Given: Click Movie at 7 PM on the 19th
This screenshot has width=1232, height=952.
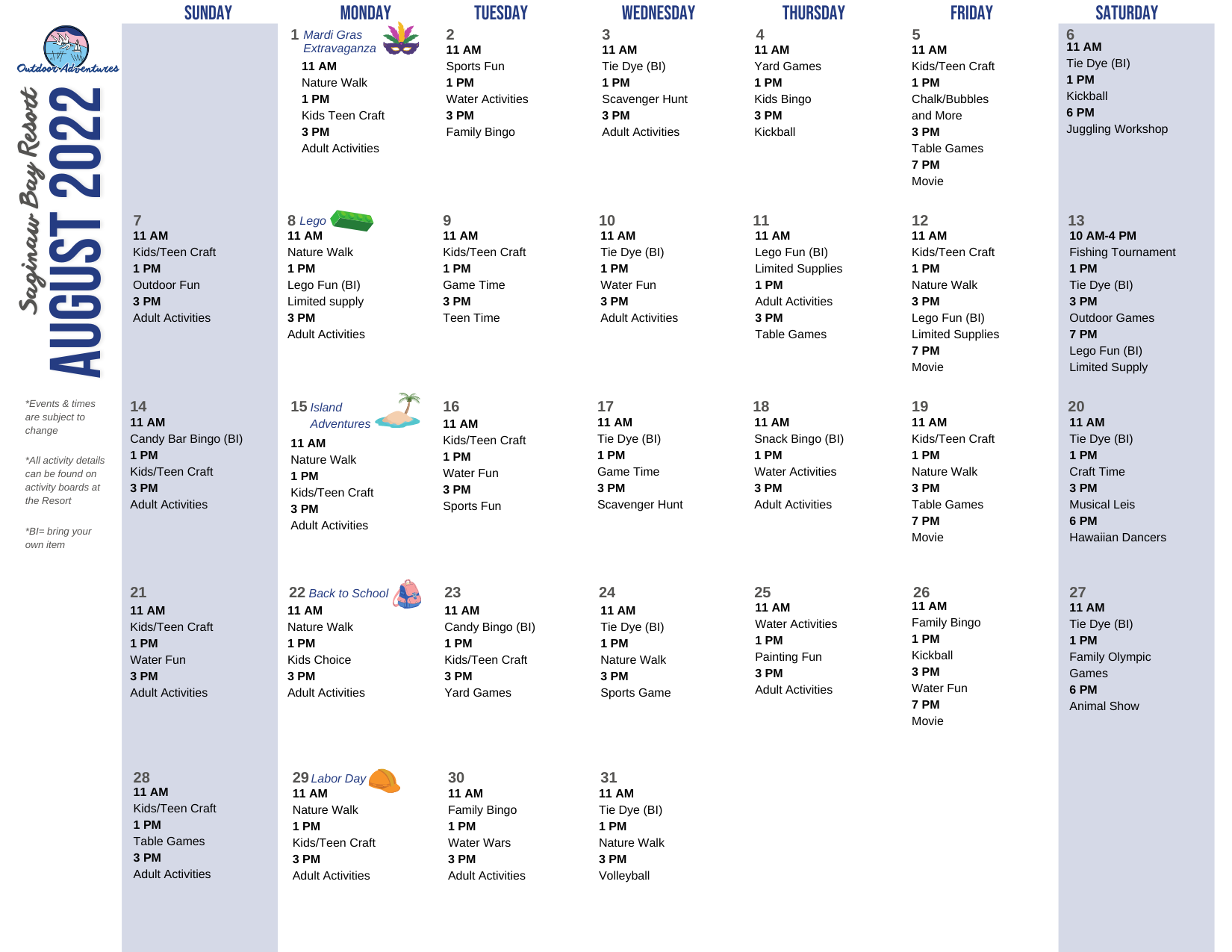Looking at the screenshot, I should pos(927,538).
